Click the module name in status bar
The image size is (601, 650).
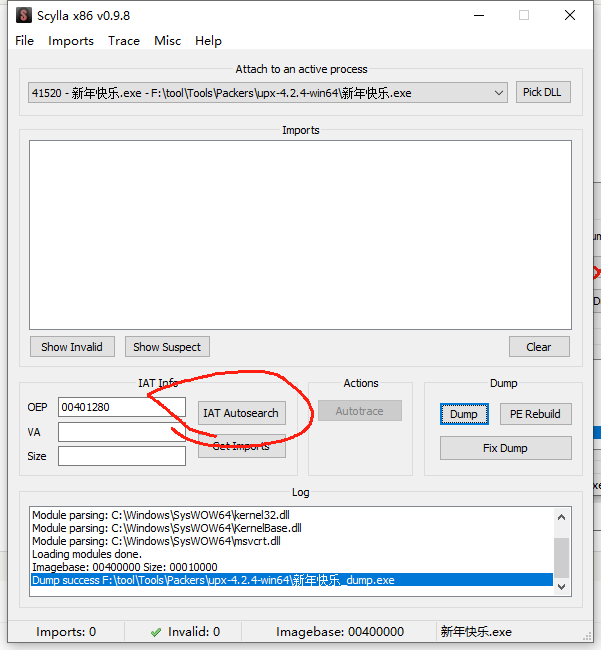click(x=476, y=632)
